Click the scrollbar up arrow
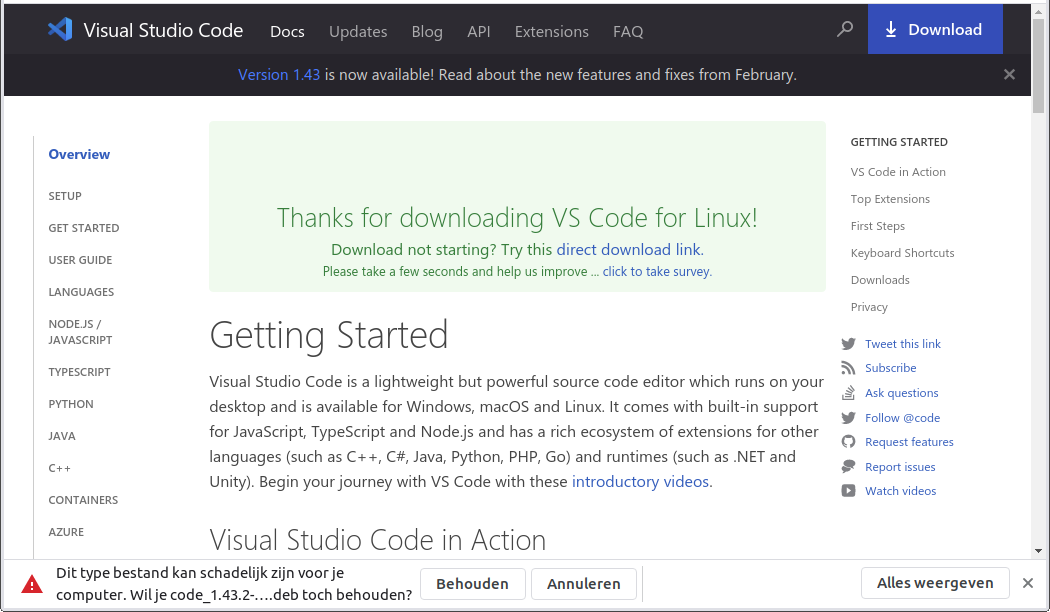The image size is (1050, 612). [1039, 10]
